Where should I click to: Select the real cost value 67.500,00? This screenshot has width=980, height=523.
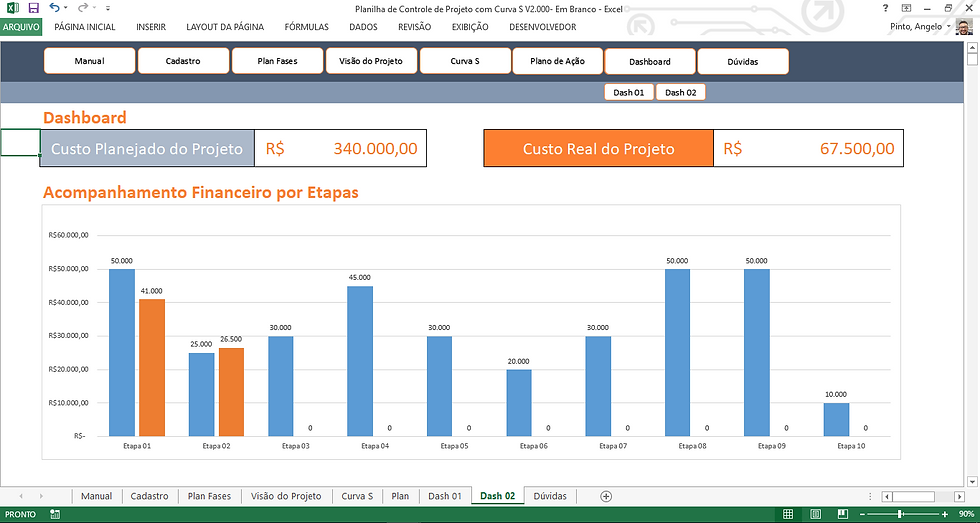point(808,149)
